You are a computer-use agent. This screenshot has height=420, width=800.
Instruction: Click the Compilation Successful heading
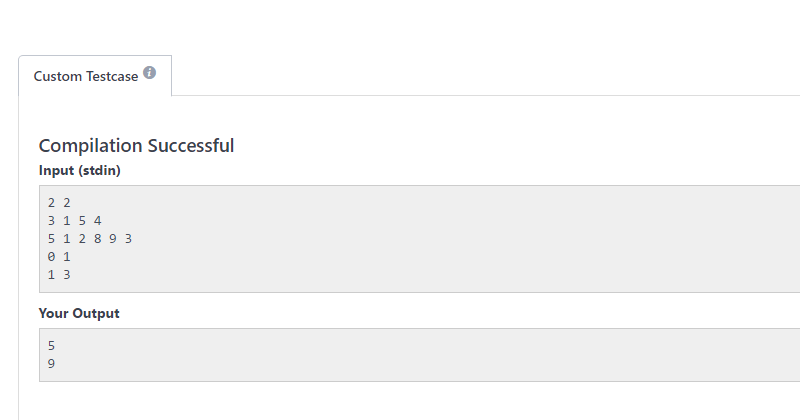pyautogui.click(x=136, y=145)
